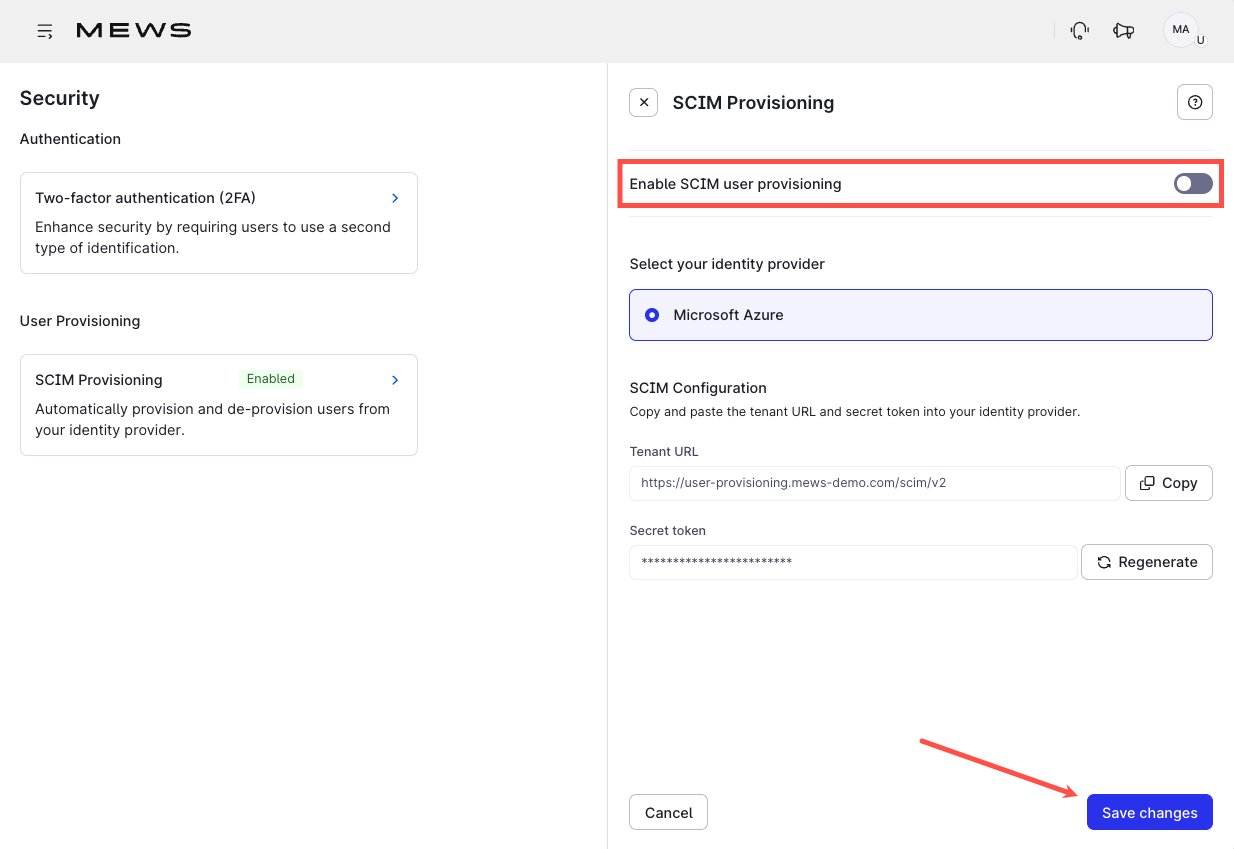Click the Security page heading
Viewport: 1234px width, 849px height.
pos(60,98)
